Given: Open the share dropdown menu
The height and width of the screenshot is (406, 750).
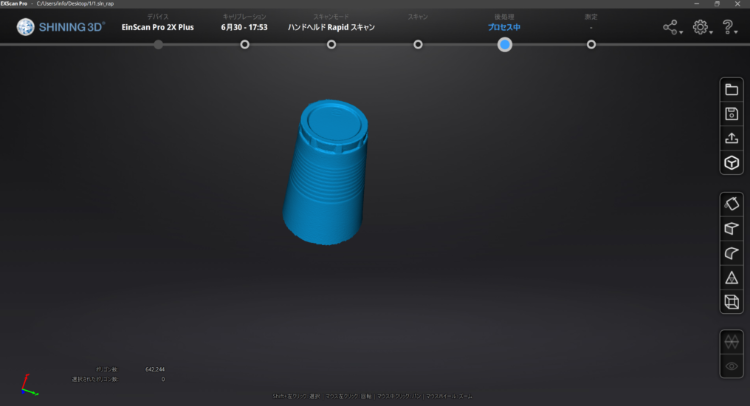Looking at the screenshot, I should coord(671,28).
